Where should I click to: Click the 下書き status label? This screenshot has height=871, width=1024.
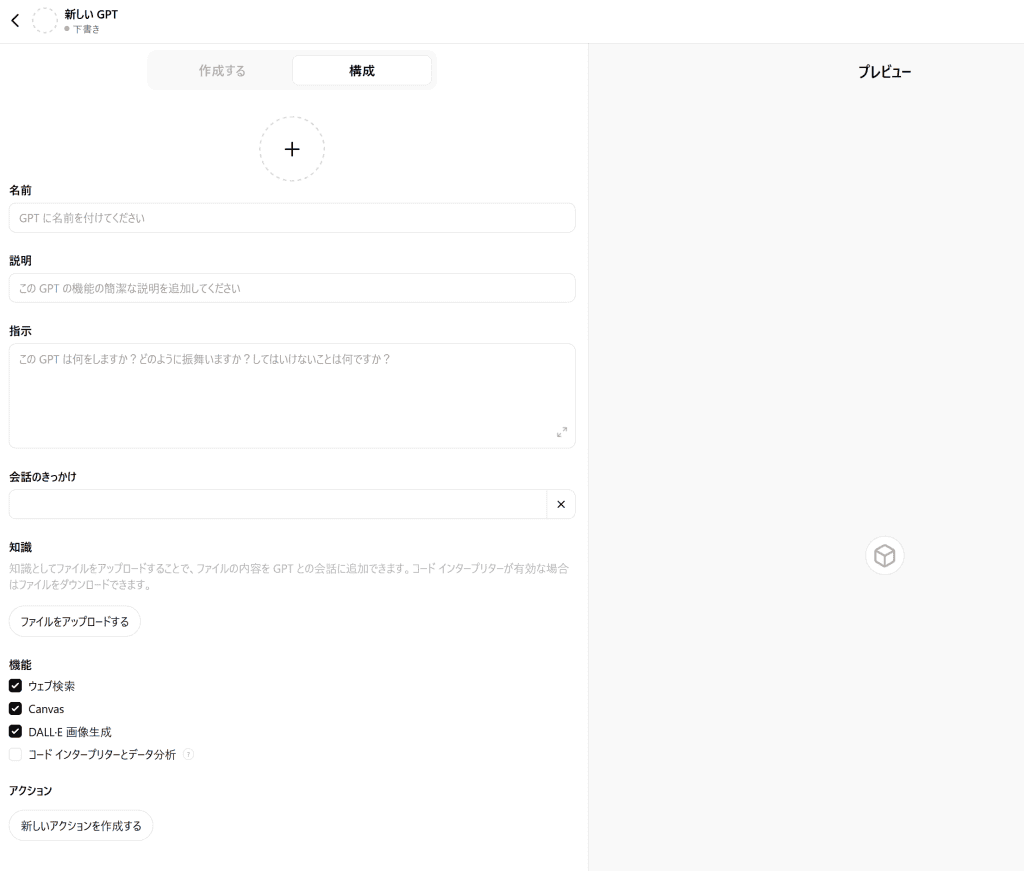(86, 29)
